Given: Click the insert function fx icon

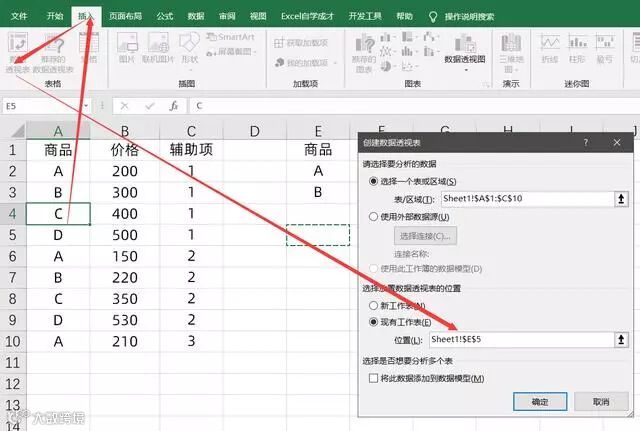Looking at the screenshot, I should (174, 106).
